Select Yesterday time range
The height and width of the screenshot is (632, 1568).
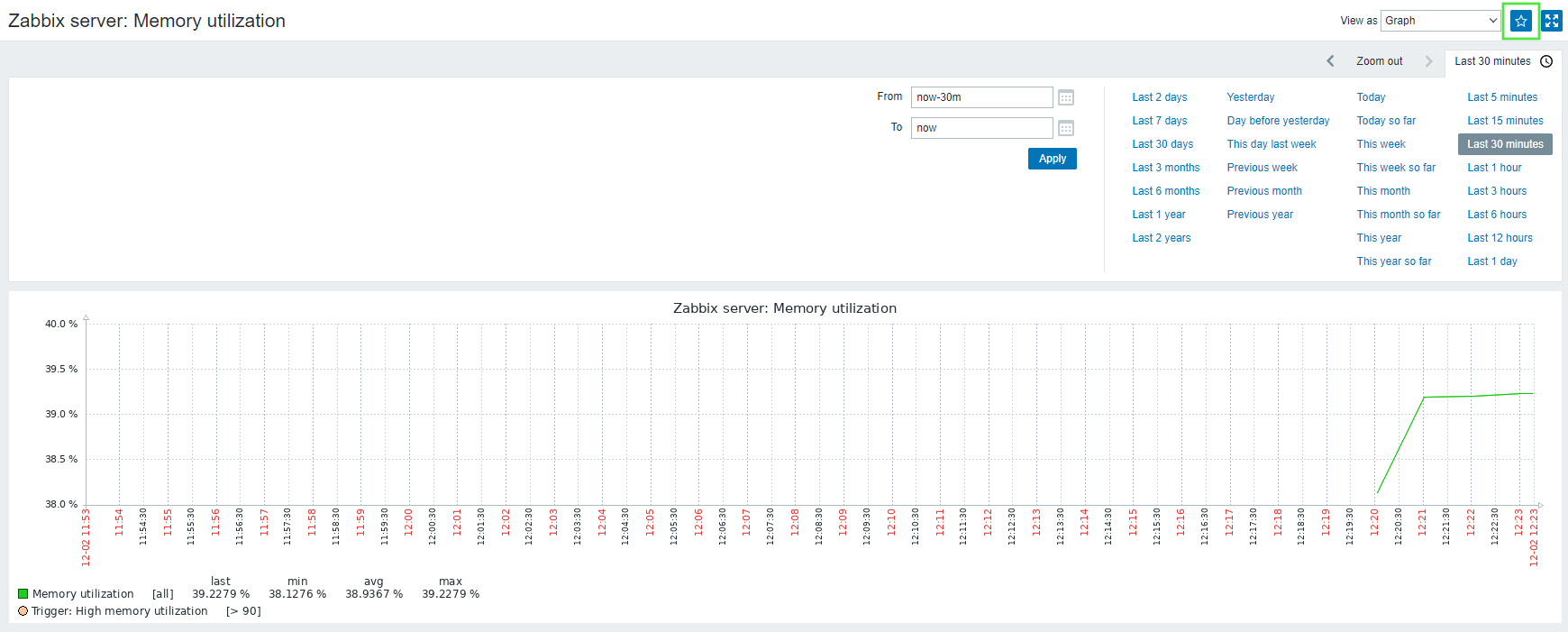(x=1251, y=97)
